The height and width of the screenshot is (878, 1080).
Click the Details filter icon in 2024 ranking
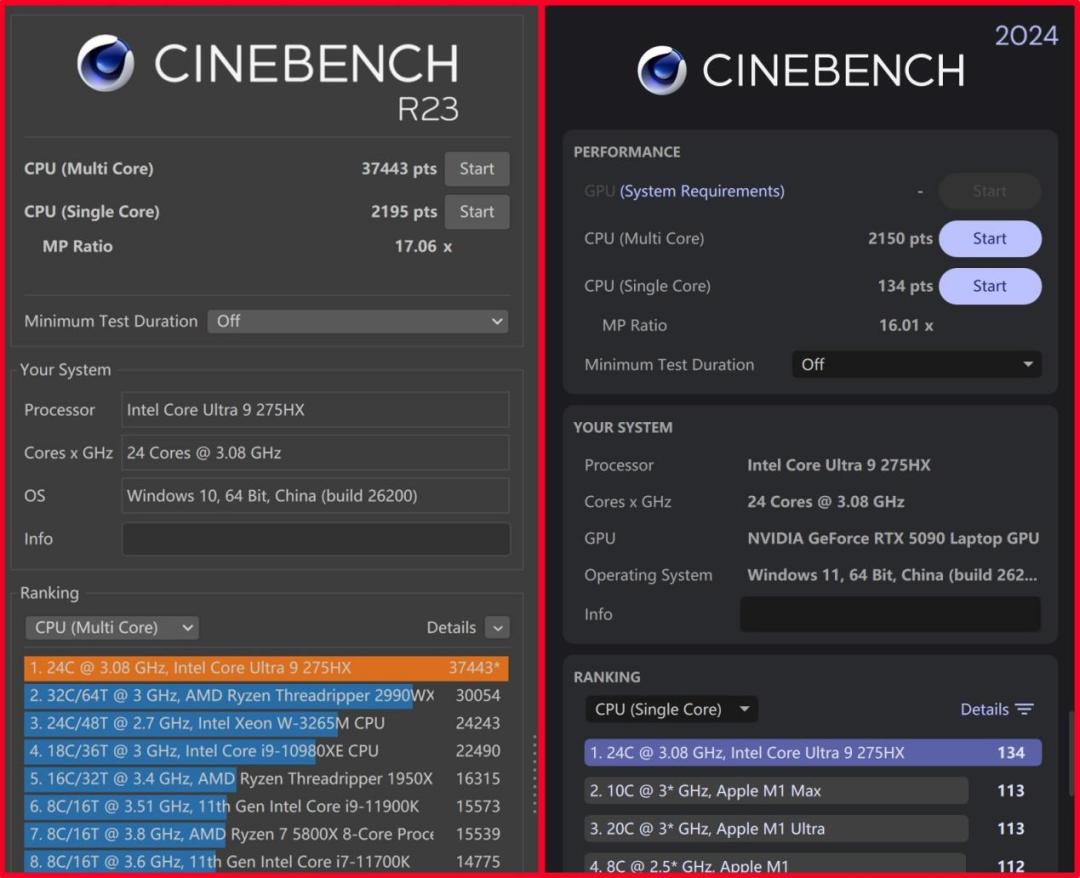[1024, 709]
